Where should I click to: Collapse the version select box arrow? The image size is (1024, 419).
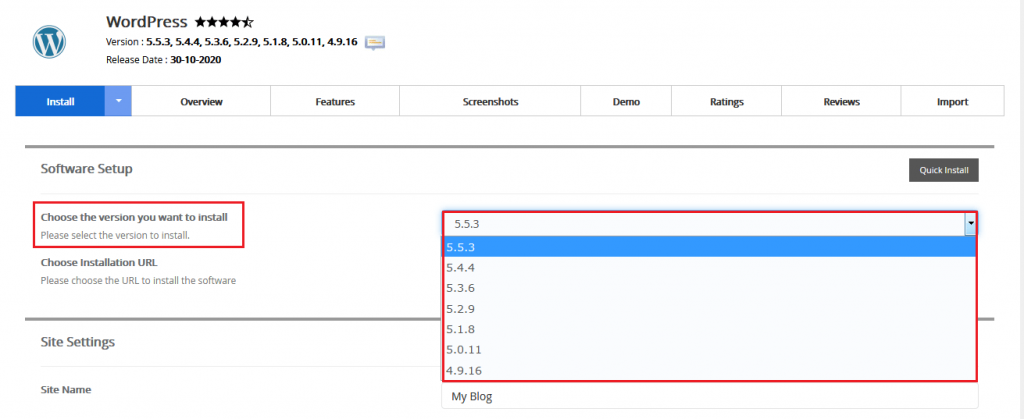tap(970, 224)
